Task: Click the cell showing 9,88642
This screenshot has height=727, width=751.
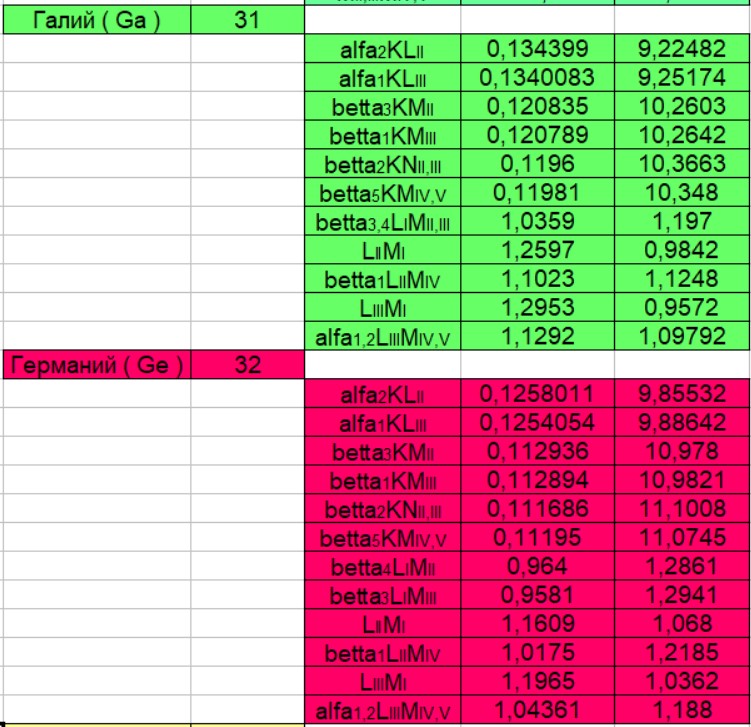Action: click(680, 423)
